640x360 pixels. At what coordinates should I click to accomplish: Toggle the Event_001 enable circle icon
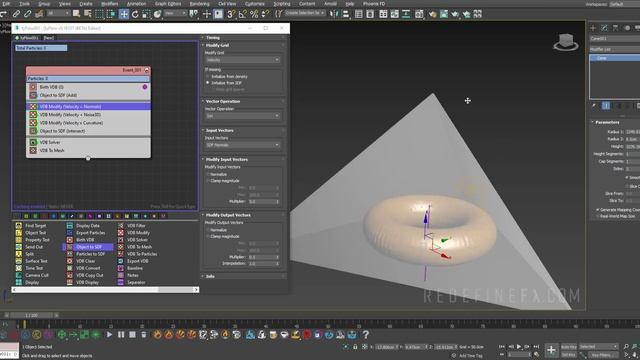(147, 70)
